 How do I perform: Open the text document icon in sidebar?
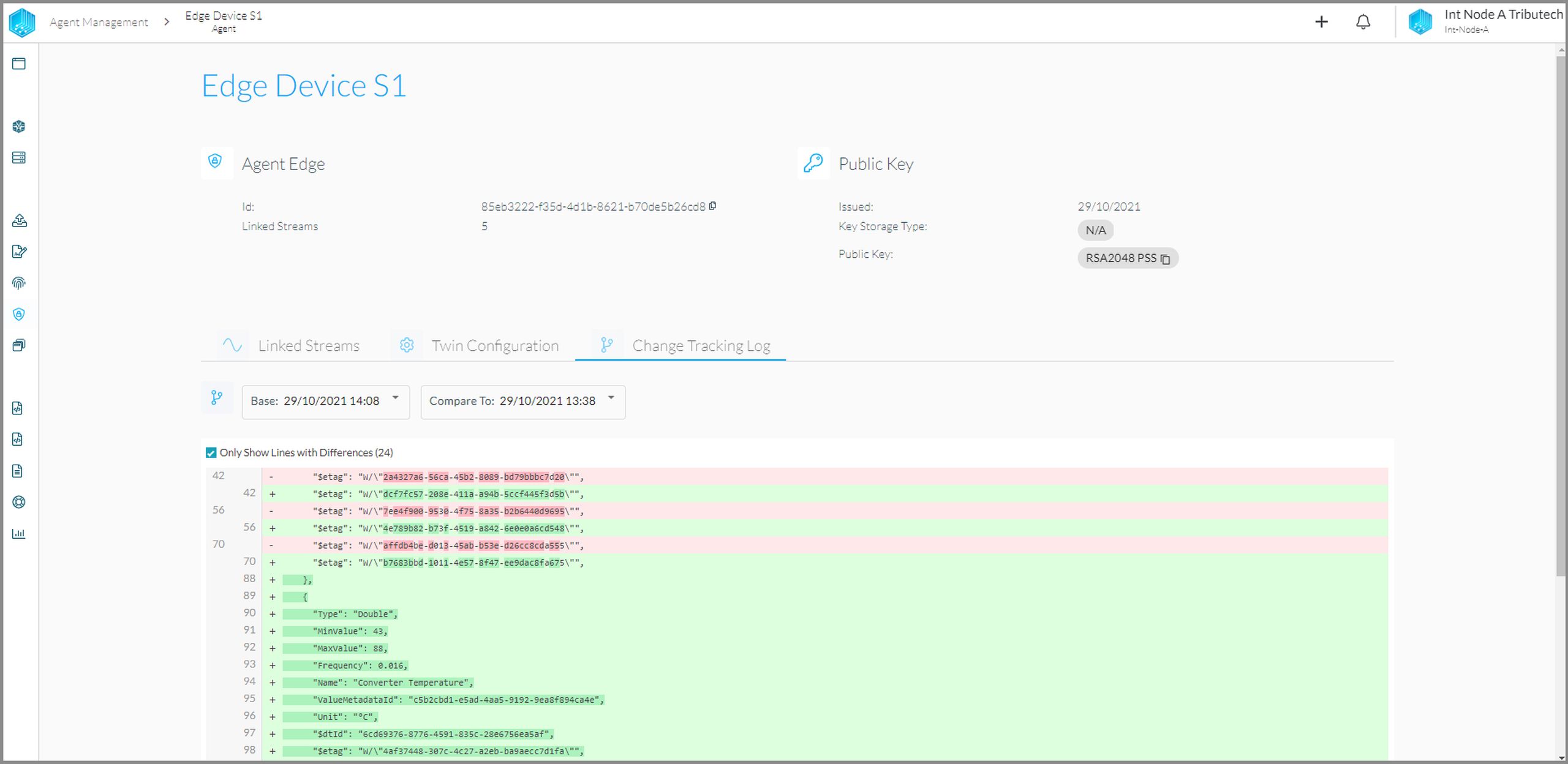tap(18, 471)
